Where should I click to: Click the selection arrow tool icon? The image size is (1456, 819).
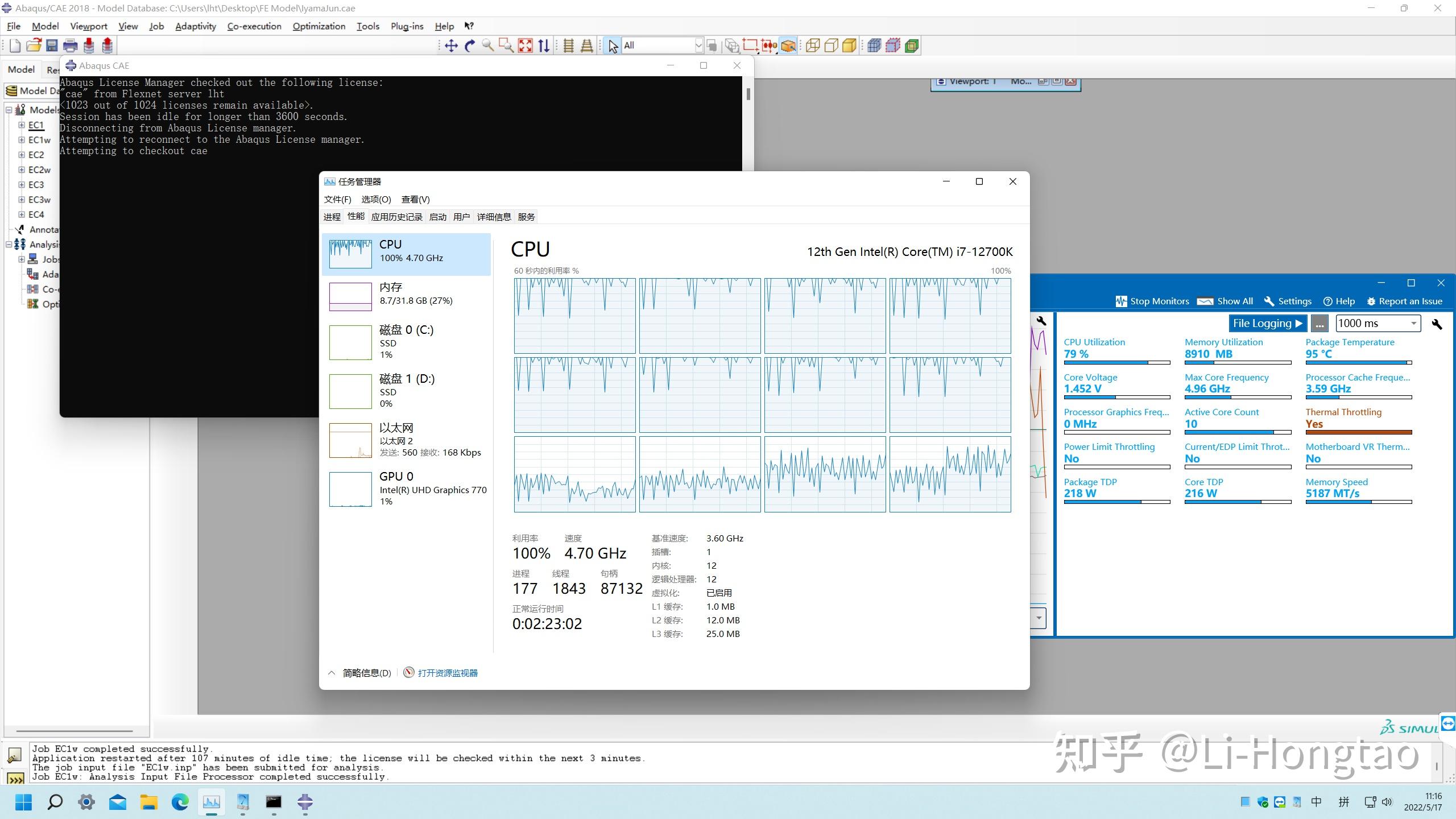pyautogui.click(x=613, y=45)
